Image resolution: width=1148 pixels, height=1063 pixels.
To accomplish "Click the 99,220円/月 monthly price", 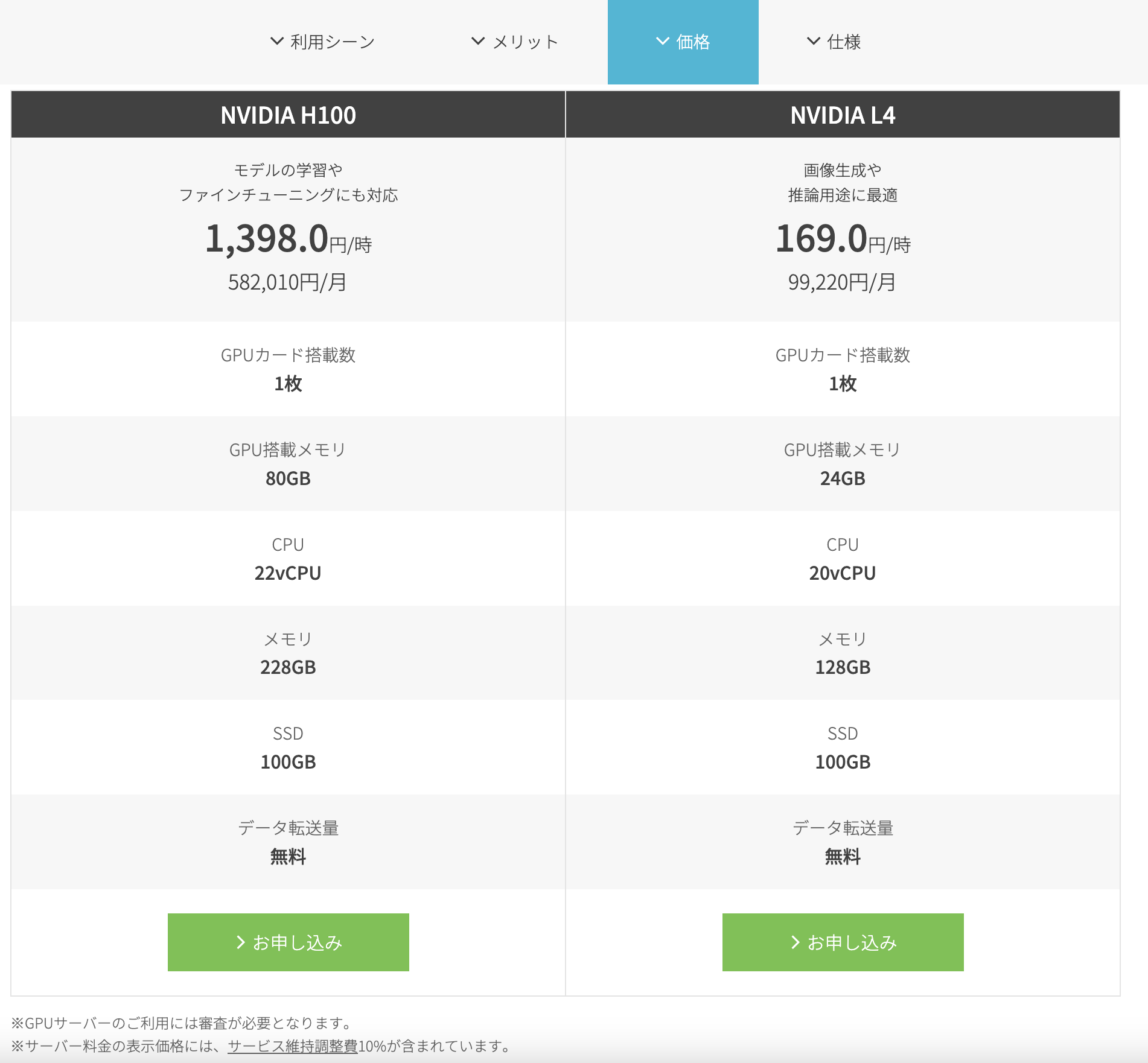I will (842, 282).
